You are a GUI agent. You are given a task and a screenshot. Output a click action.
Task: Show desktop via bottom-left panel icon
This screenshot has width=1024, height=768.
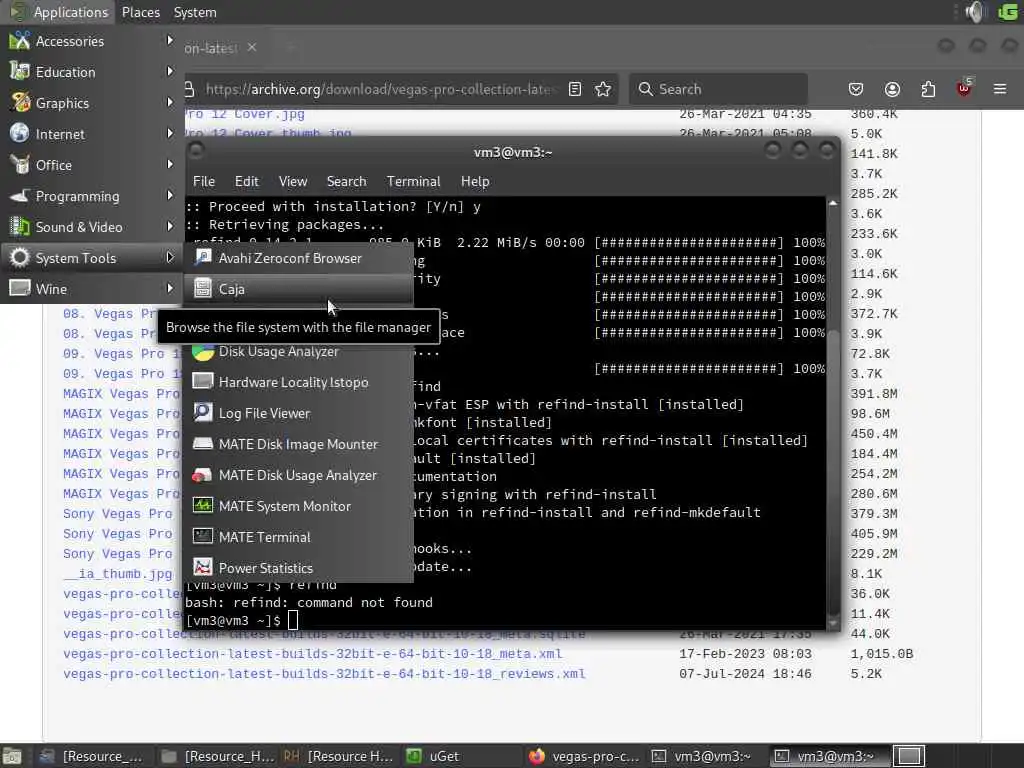coord(12,756)
